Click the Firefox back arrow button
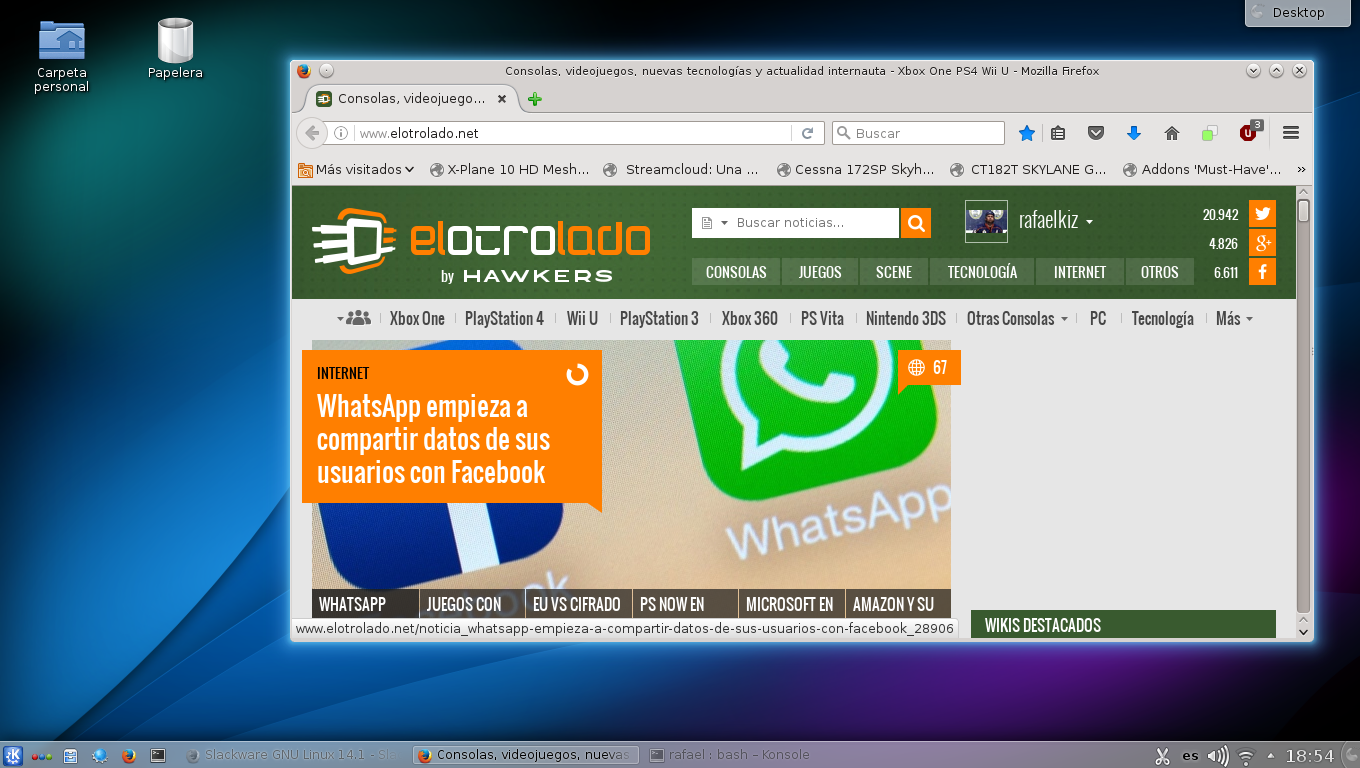1360x768 pixels. point(312,133)
